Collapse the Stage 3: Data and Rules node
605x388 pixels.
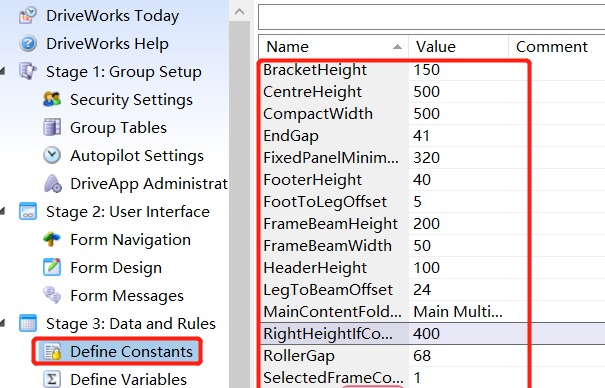3,323
